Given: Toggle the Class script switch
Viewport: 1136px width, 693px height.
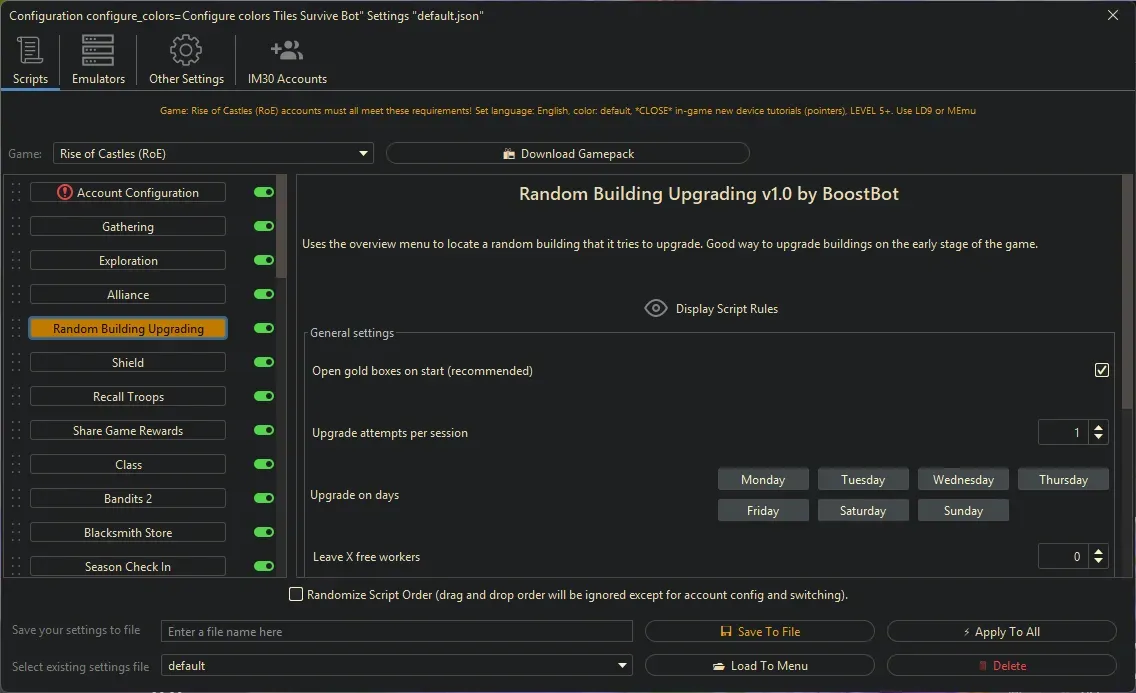Looking at the screenshot, I should click(x=264, y=464).
